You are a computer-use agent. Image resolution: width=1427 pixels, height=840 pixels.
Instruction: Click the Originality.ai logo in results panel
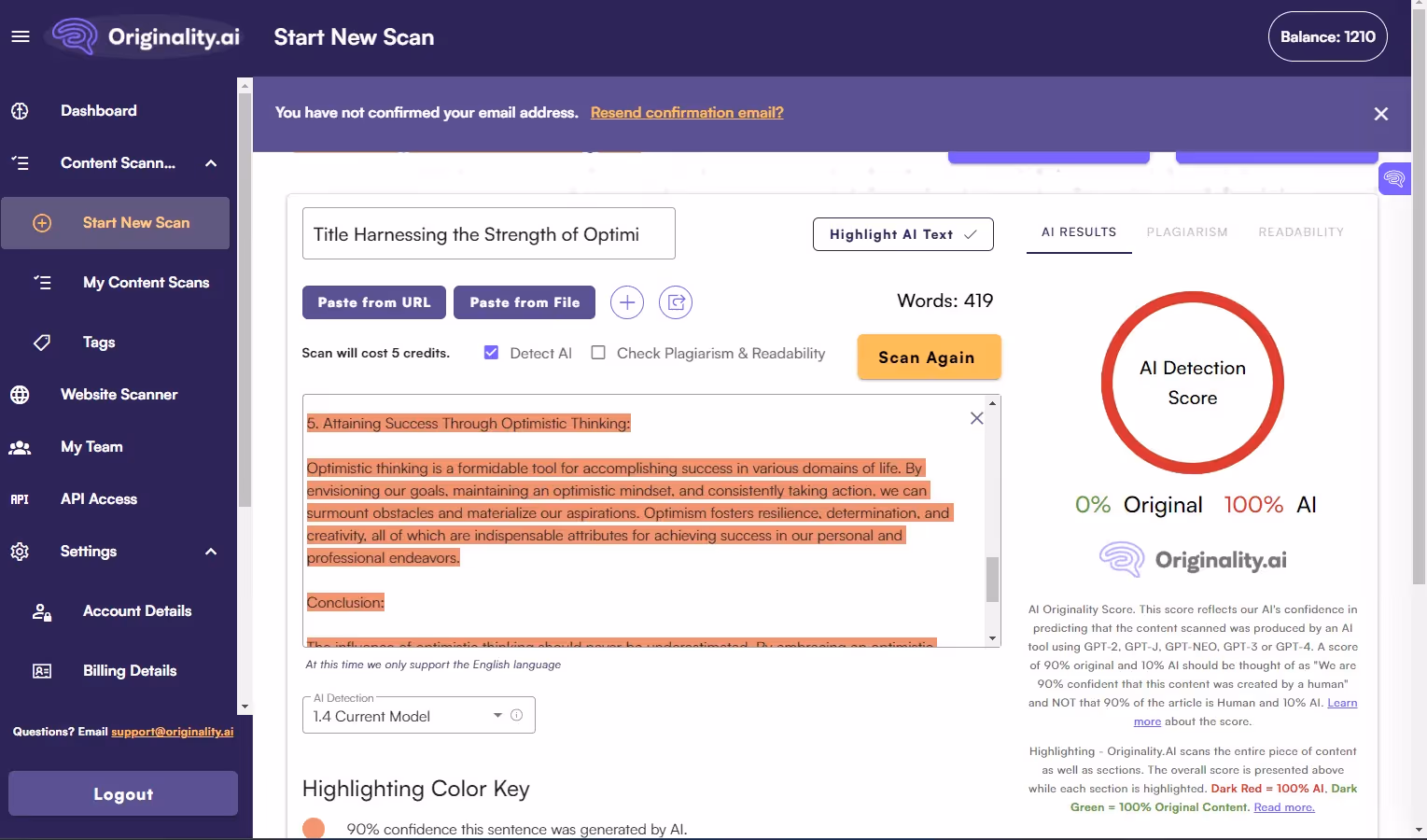pos(1193,560)
